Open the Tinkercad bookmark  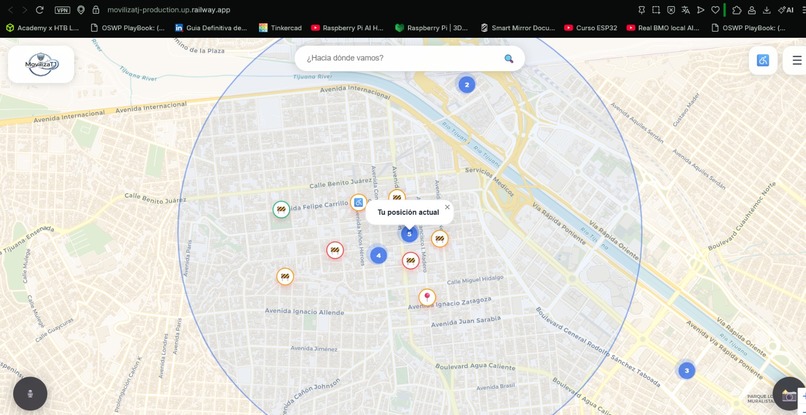281,28
